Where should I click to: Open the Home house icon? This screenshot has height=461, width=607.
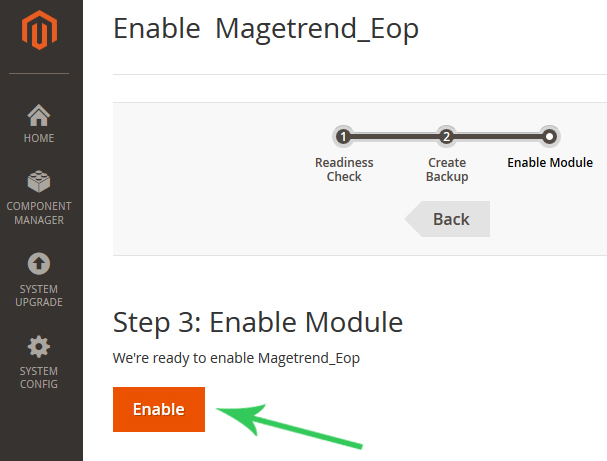tap(39, 115)
